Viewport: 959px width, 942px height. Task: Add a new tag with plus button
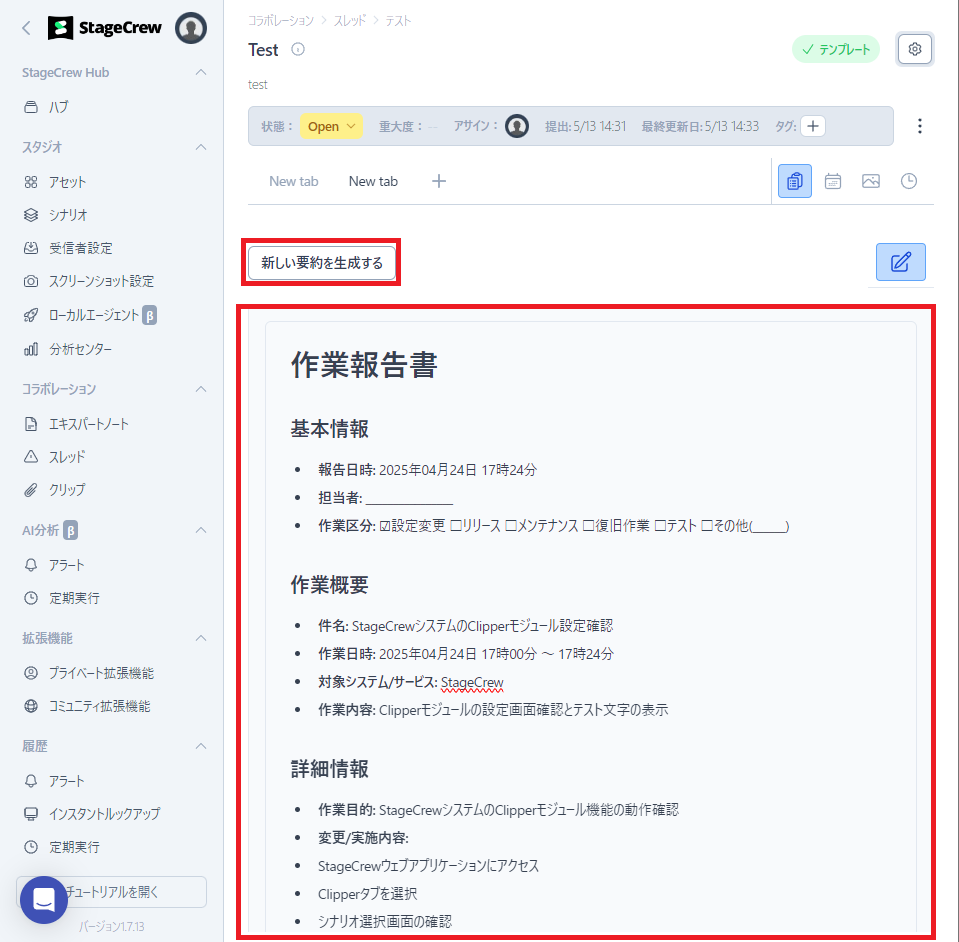tap(813, 126)
